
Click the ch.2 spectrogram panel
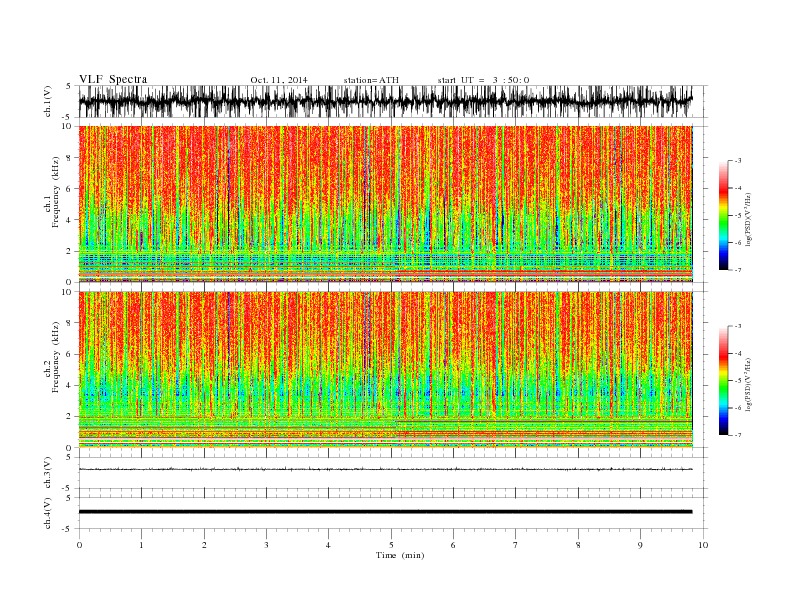[385, 370]
